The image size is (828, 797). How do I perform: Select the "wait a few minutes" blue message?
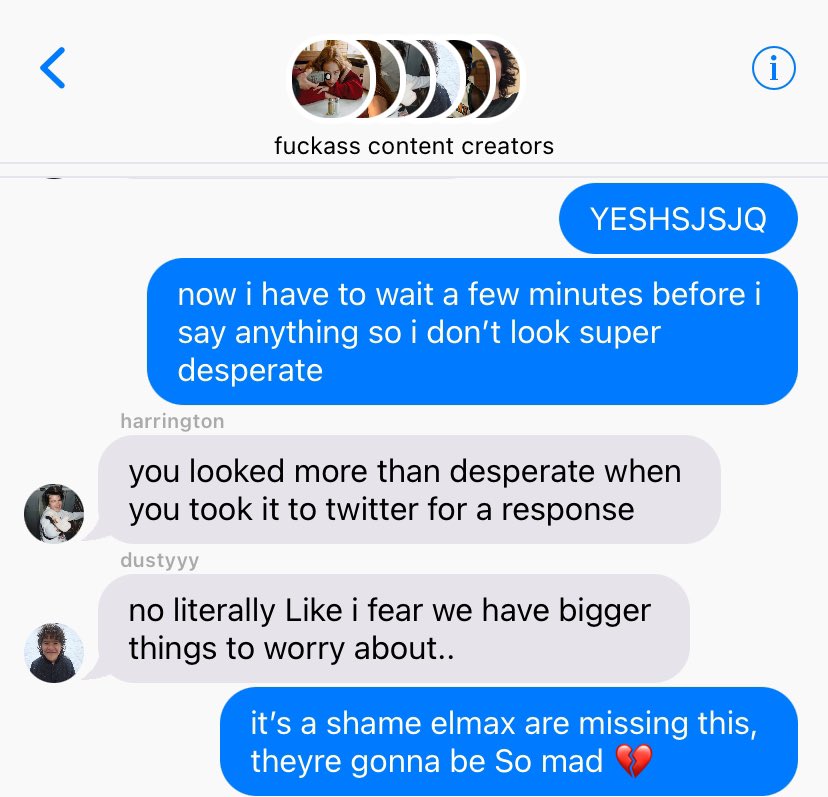pyautogui.click(x=472, y=332)
